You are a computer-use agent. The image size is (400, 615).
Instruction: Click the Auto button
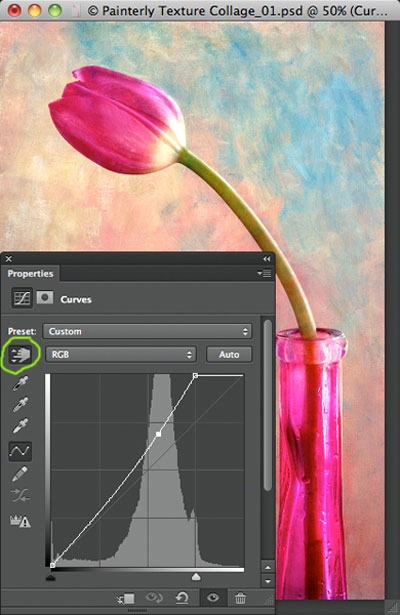[x=229, y=355]
